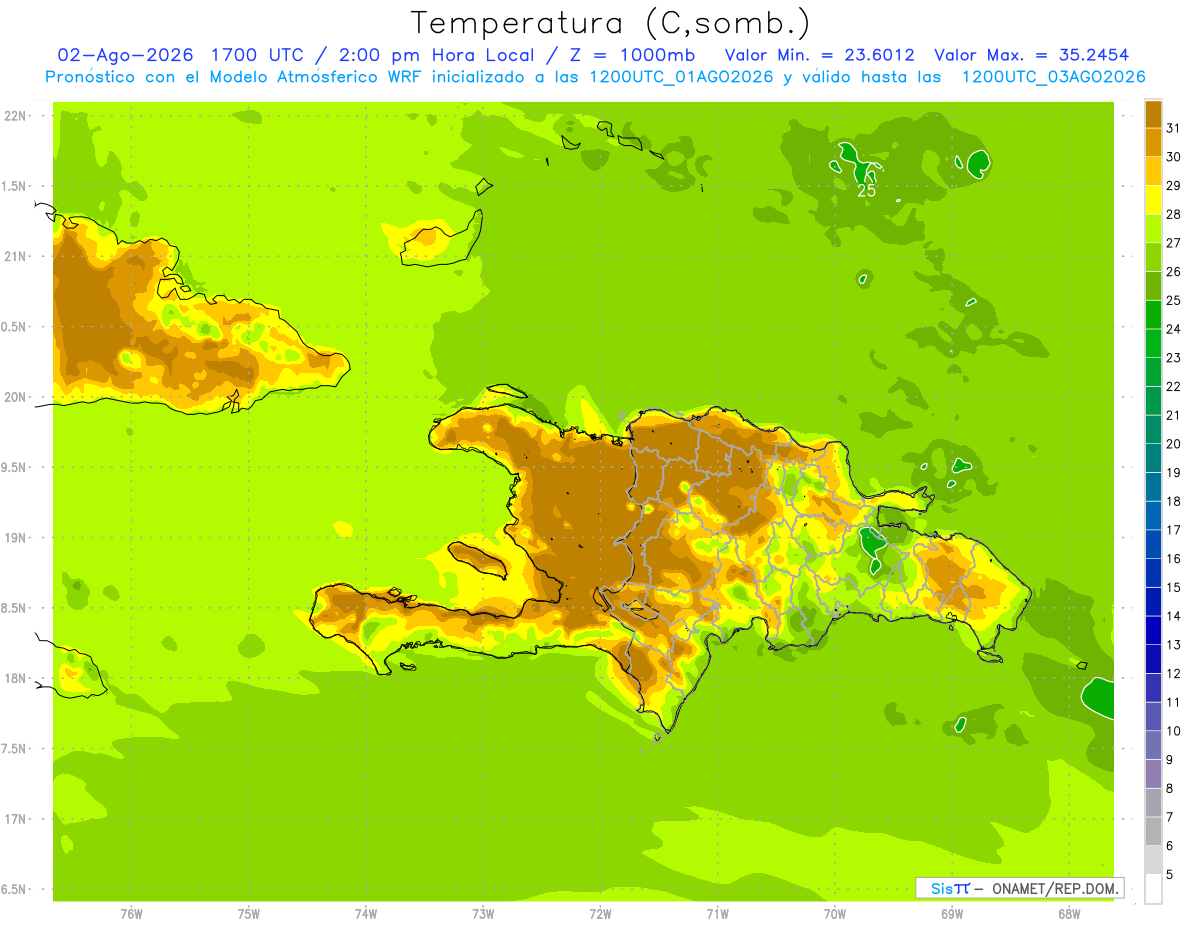Click the '75W' longitude axis label

click(x=249, y=913)
